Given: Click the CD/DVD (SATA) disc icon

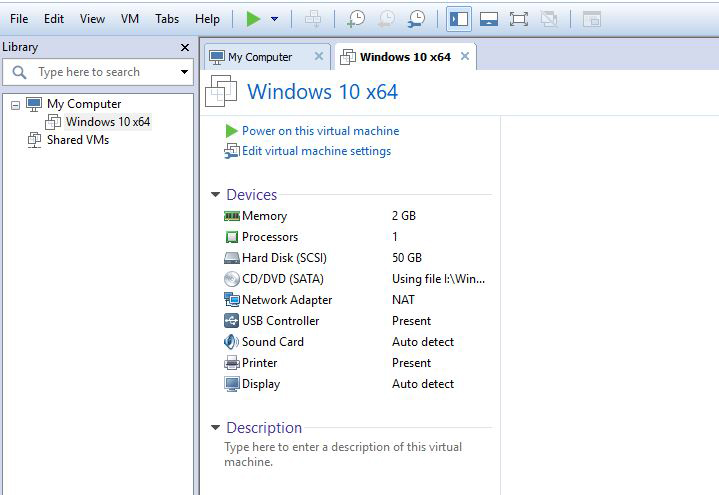Looking at the screenshot, I should click(232, 279).
